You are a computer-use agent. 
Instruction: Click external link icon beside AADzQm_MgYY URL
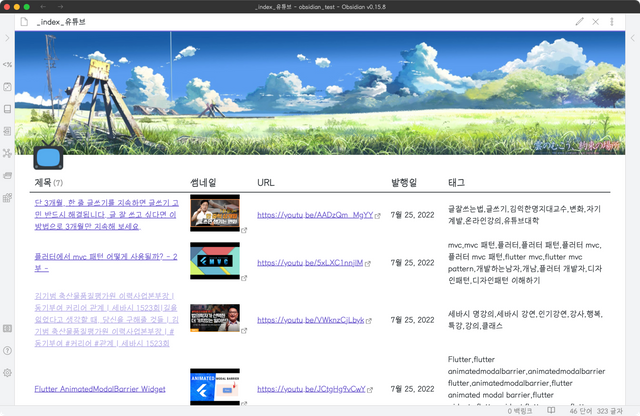[378, 216]
